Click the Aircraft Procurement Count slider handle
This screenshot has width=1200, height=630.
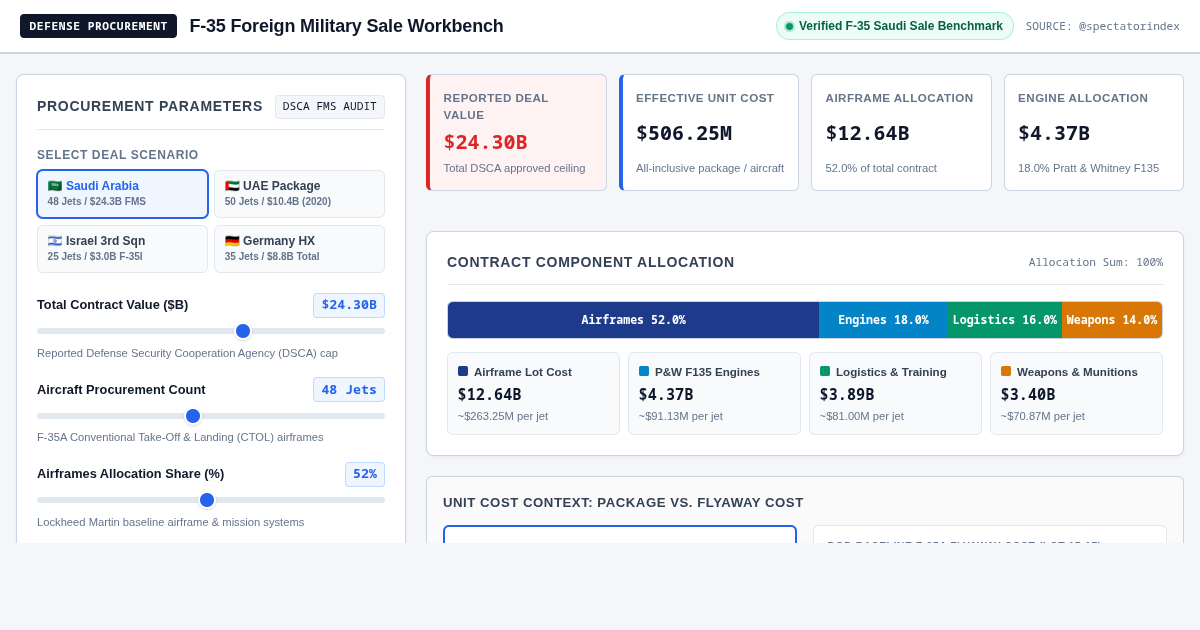click(193, 416)
